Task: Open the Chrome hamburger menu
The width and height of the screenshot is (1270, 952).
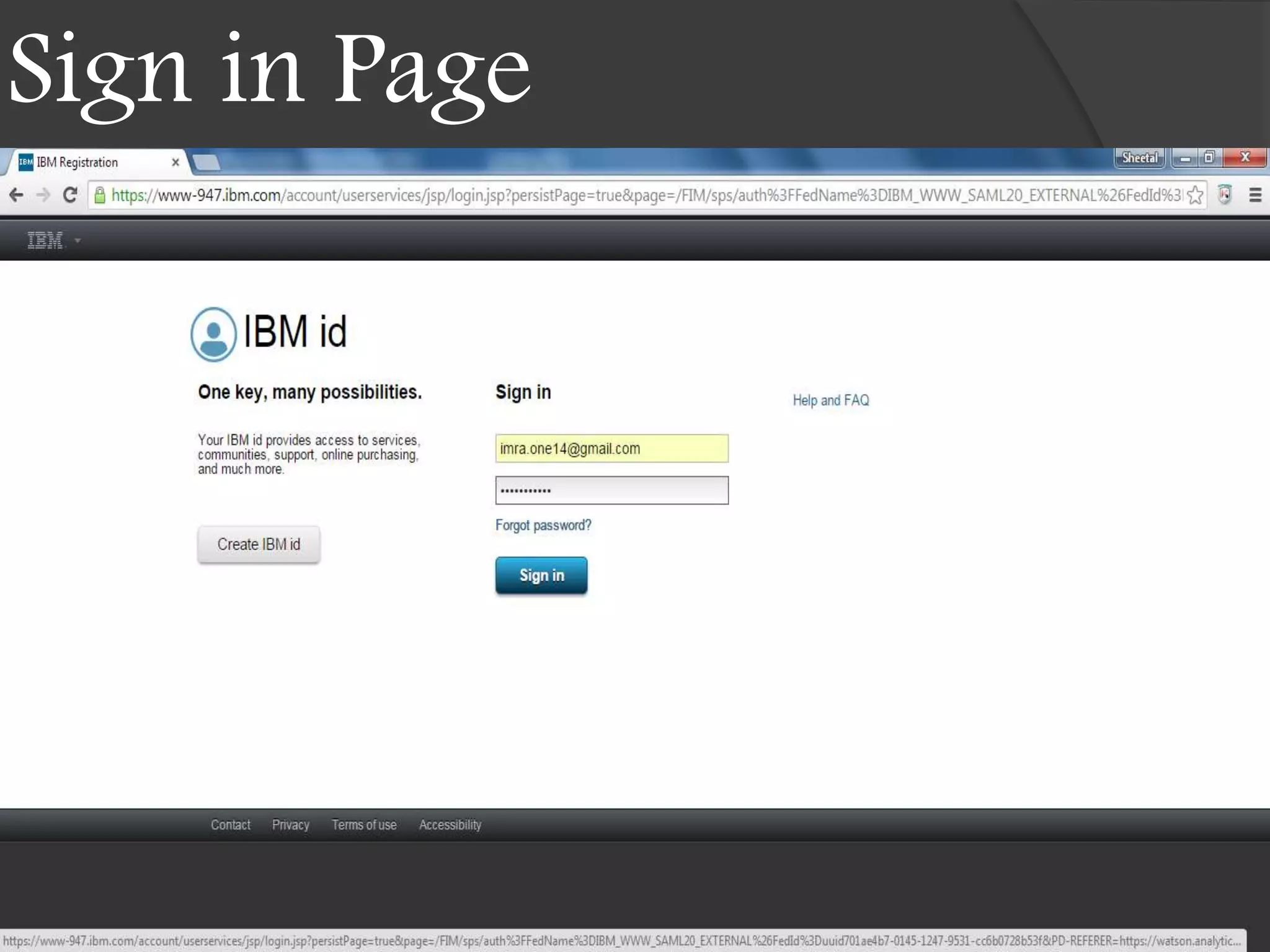Action: 1255,195
